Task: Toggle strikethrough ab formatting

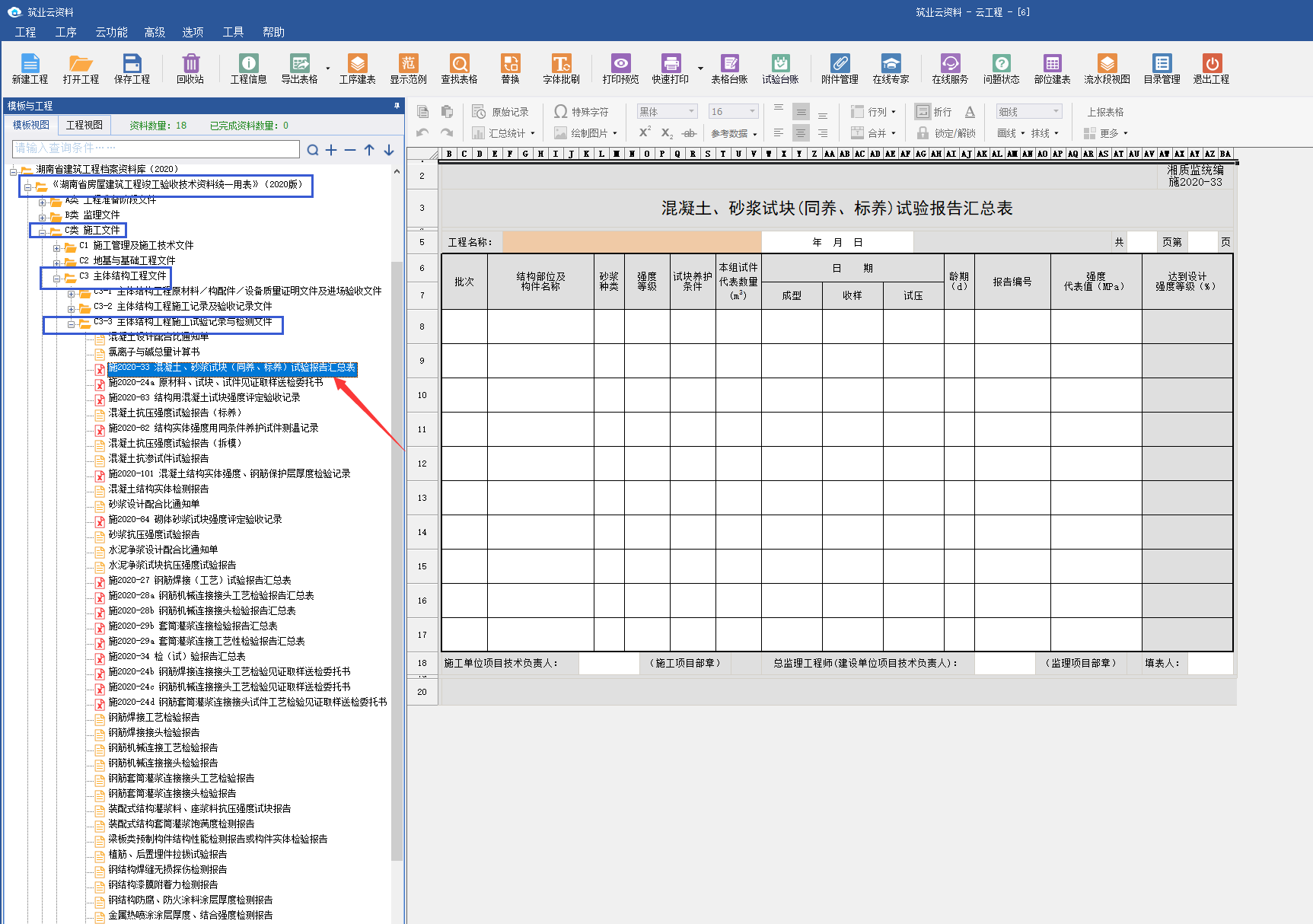Action: click(689, 132)
